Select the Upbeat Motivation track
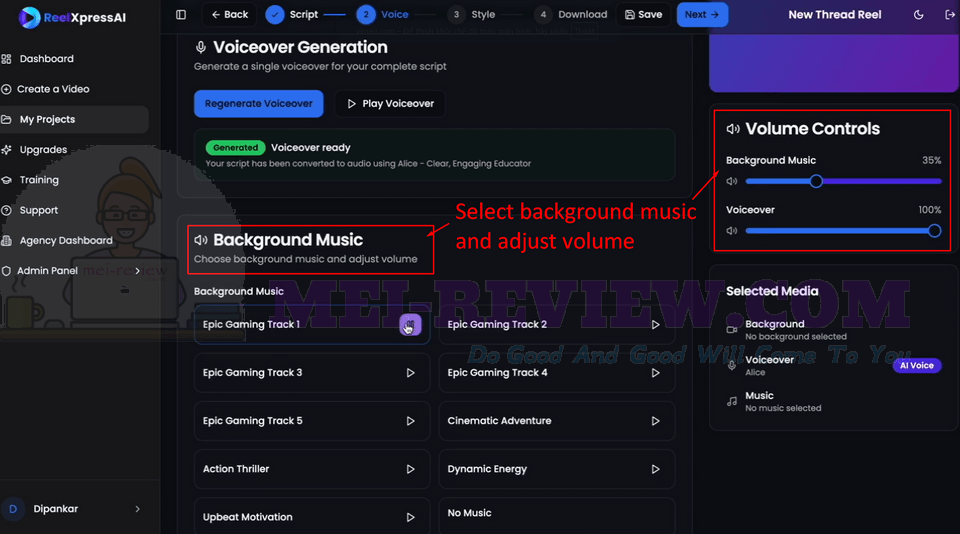Screen dimensions: 960x534 pos(312,516)
